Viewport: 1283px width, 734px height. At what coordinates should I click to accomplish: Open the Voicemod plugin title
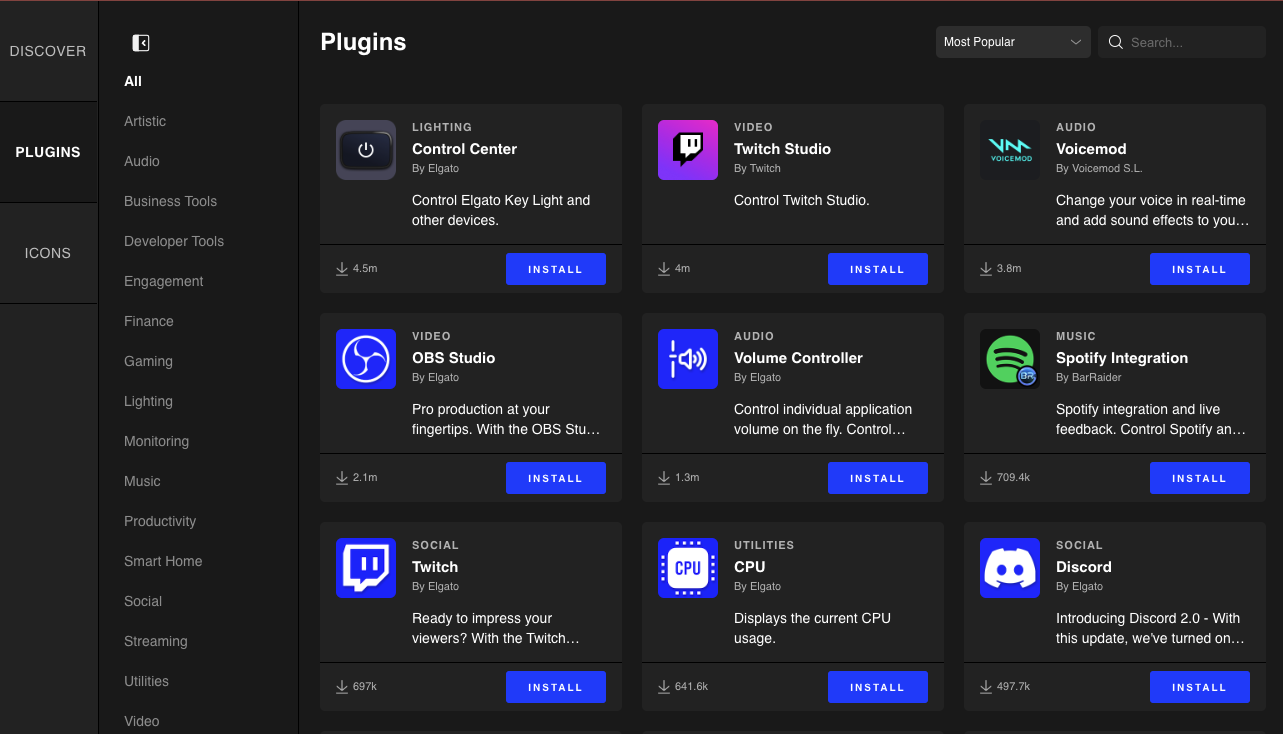pyautogui.click(x=1091, y=149)
